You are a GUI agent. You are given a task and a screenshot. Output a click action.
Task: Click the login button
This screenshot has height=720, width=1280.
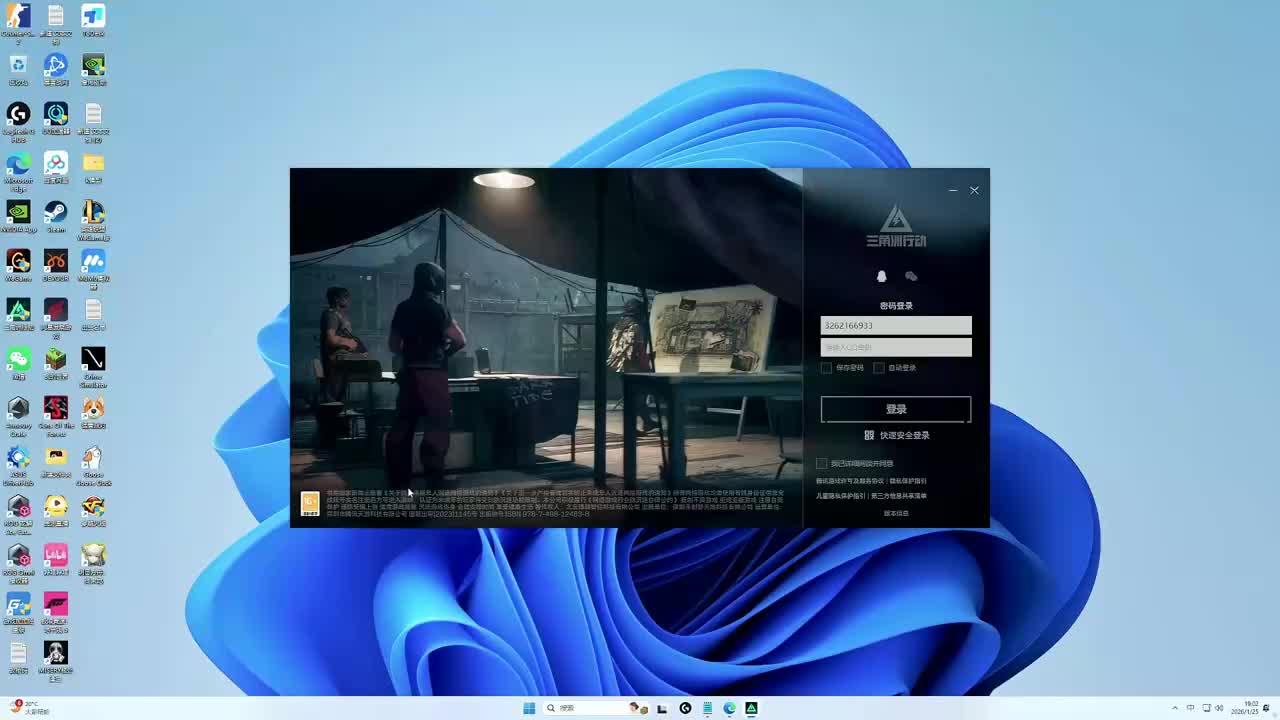(896, 409)
